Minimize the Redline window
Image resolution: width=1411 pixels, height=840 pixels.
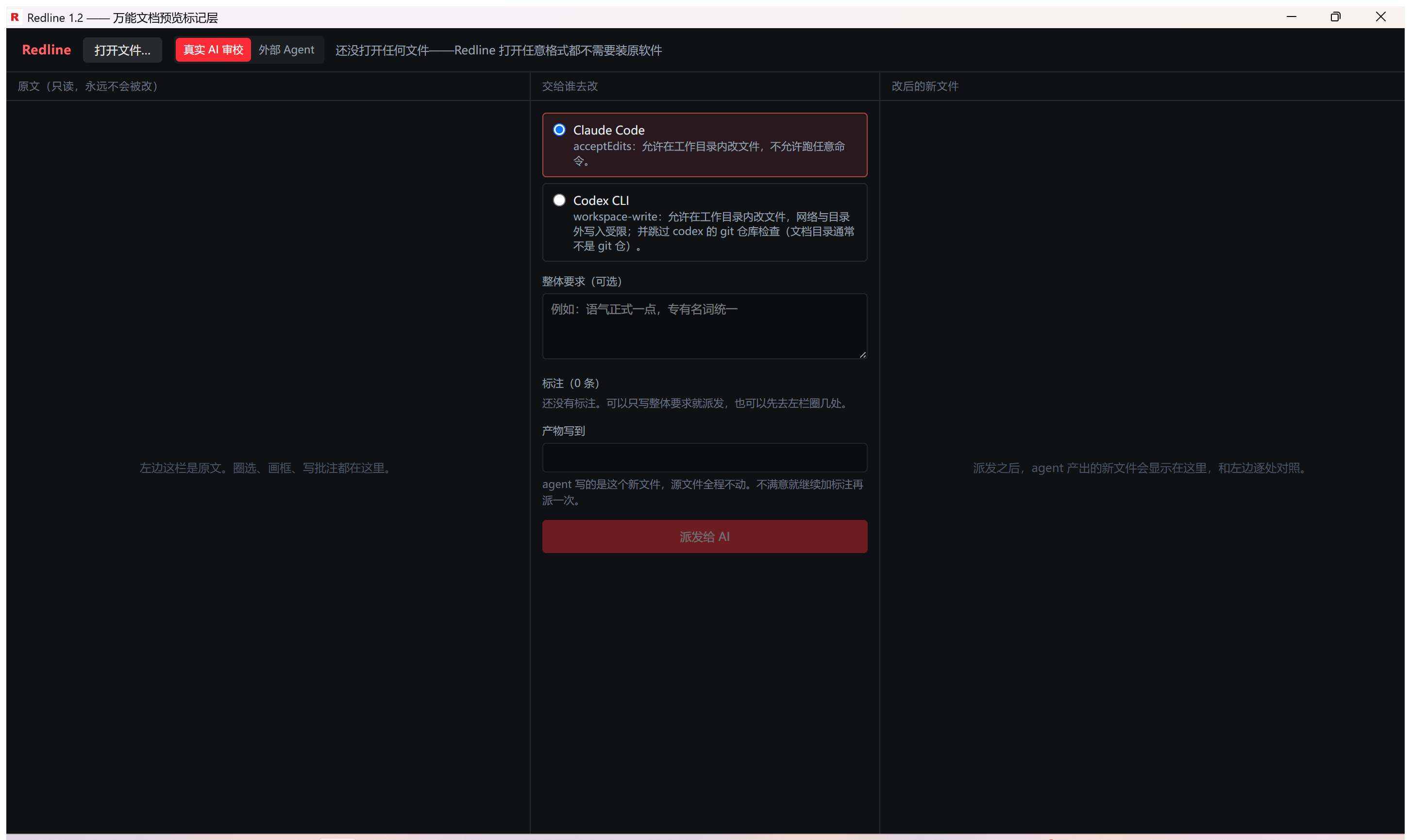click(x=1291, y=17)
